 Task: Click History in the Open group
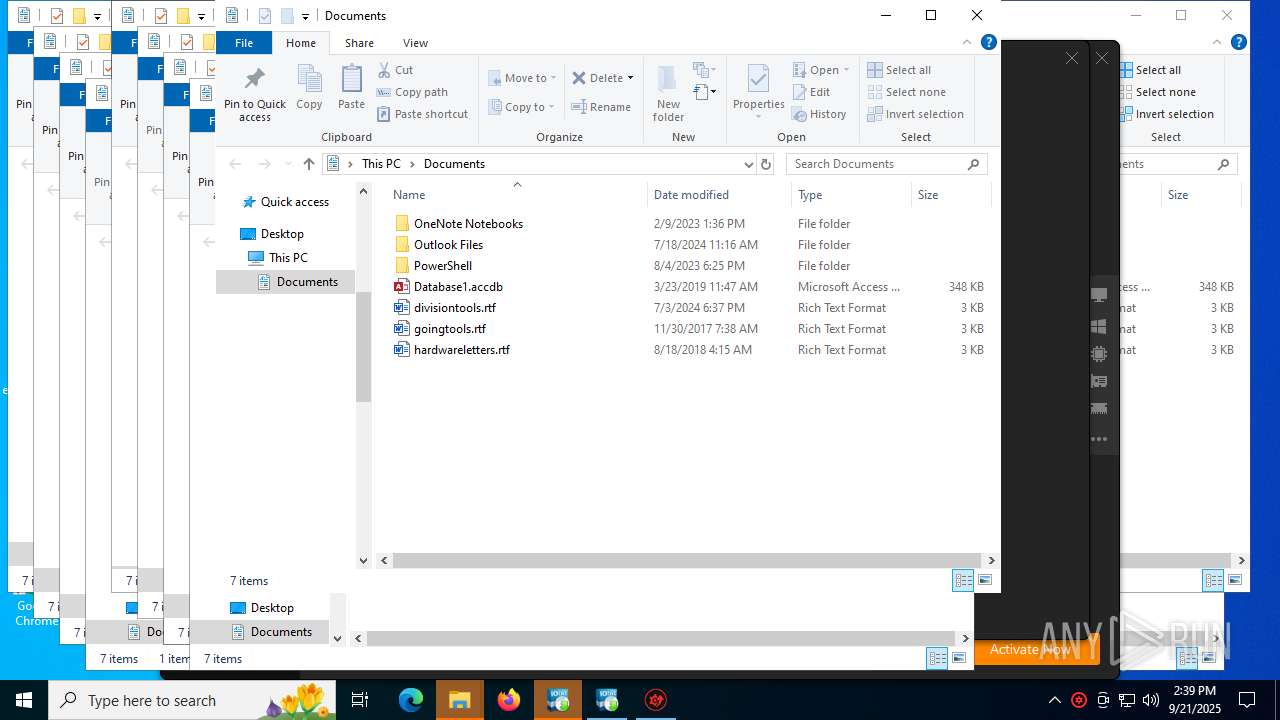coord(819,114)
